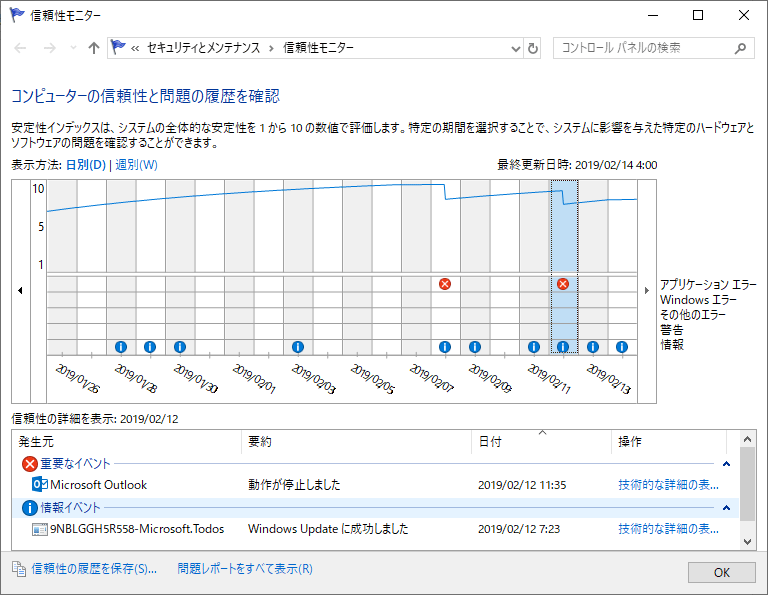
Task: Go to the セキュリティとメンテナンス breadcrumb
Action: tap(203, 48)
